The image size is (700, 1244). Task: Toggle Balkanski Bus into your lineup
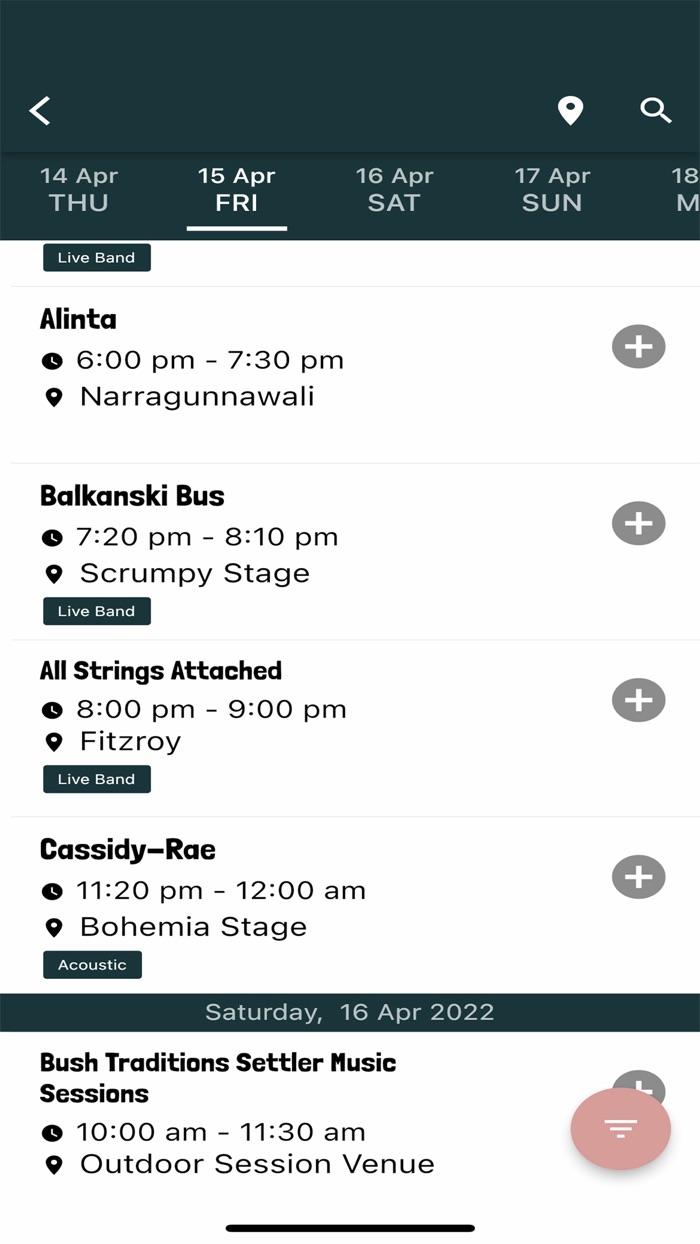pyautogui.click(x=638, y=523)
